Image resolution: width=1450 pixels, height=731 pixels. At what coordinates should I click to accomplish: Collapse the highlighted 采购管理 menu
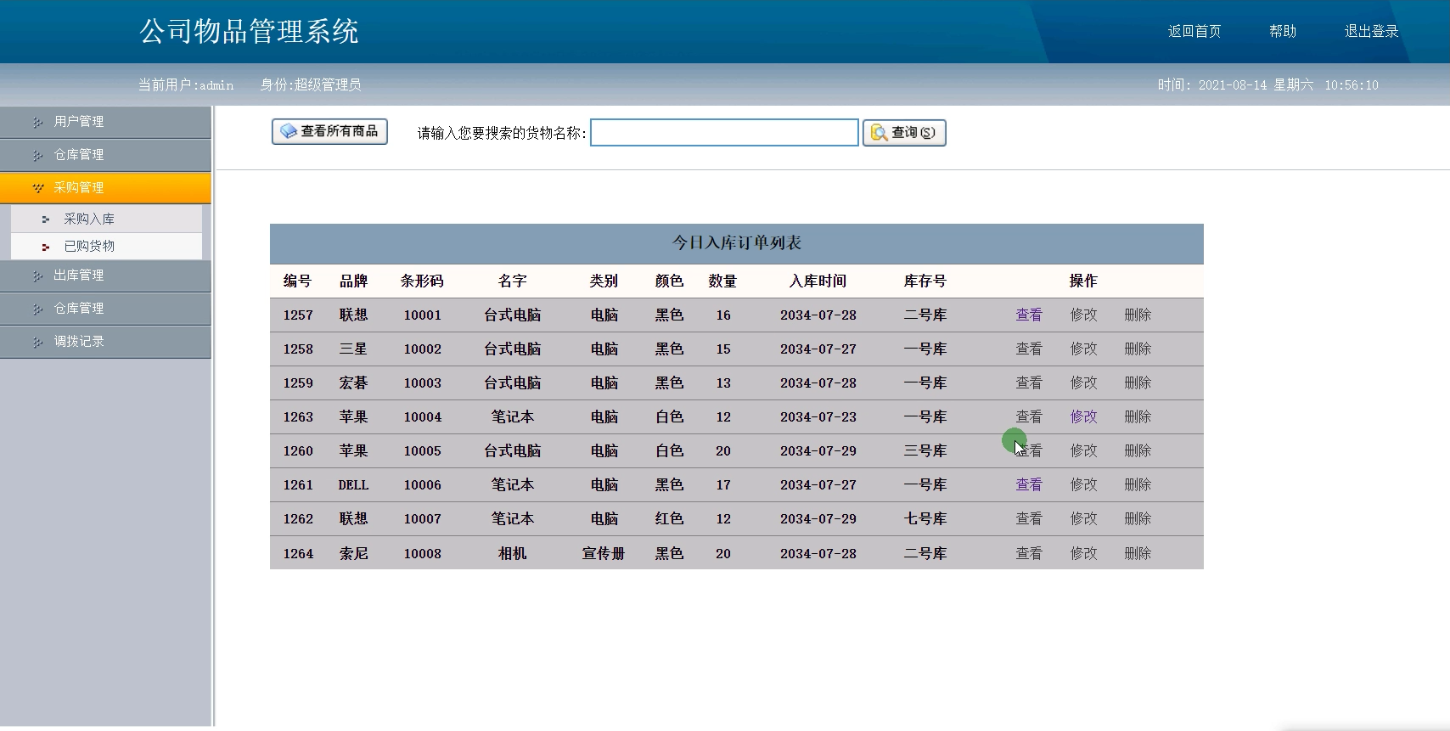tap(105, 187)
